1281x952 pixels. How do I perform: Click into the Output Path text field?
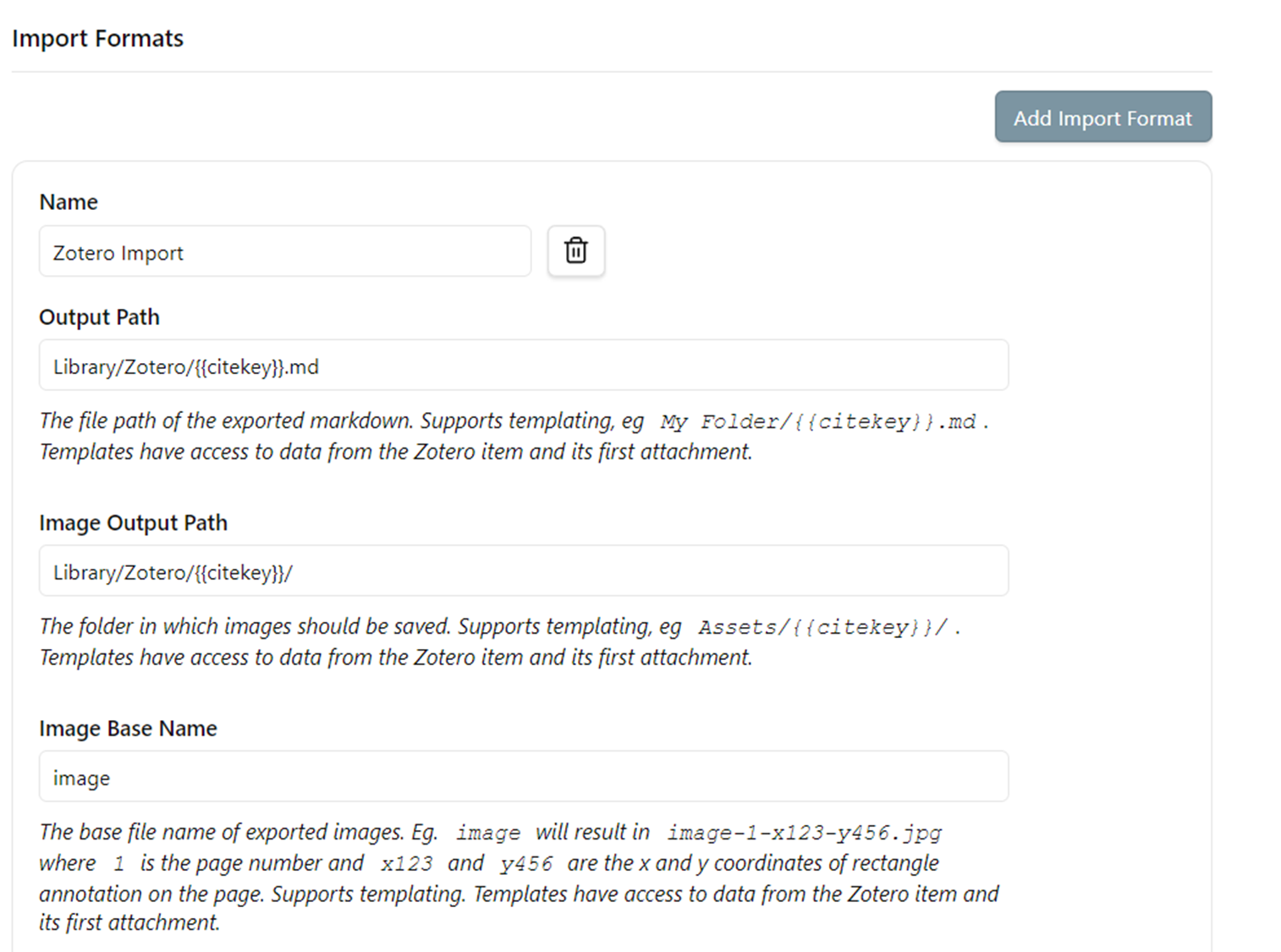pyautogui.click(x=523, y=366)
